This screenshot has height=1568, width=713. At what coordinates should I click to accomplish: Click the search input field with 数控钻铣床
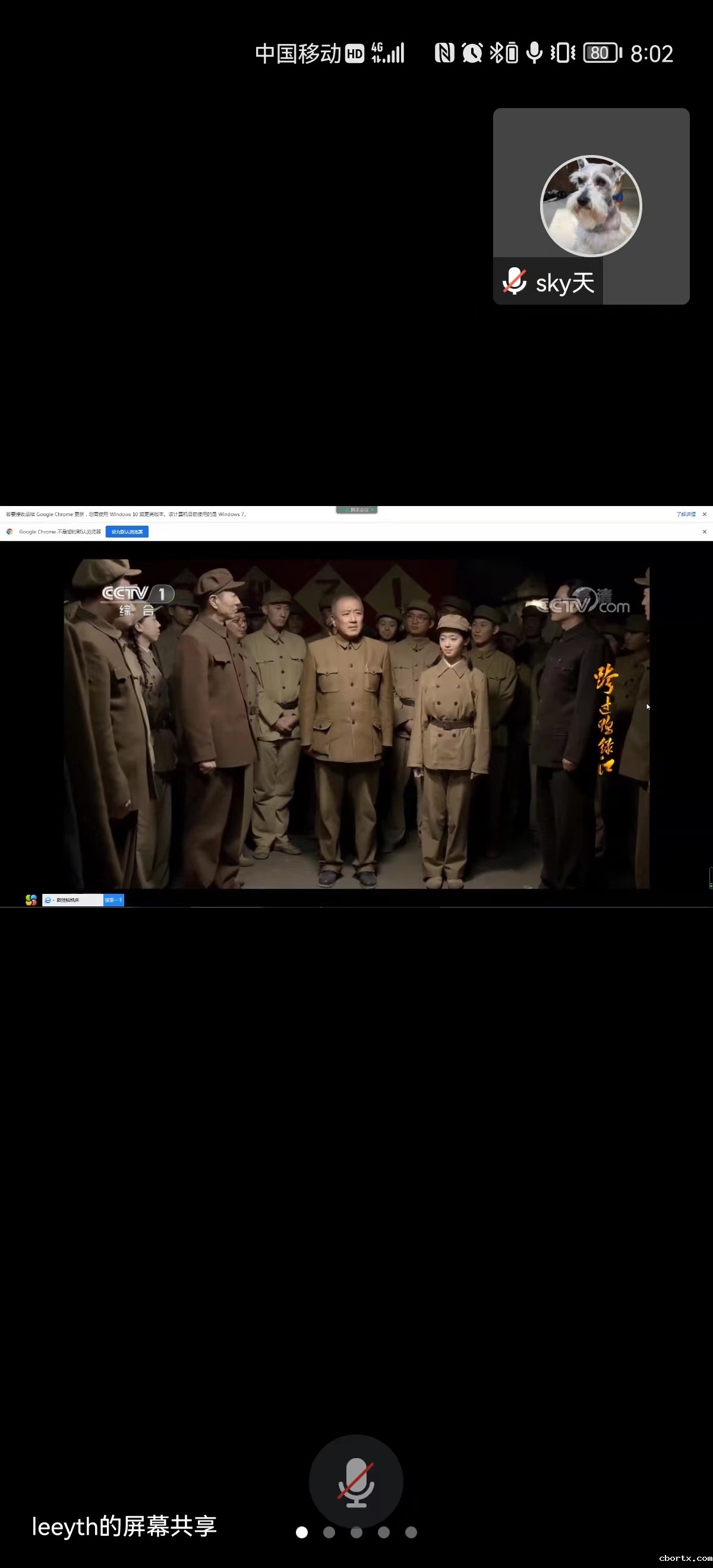(x=77, y=900)
